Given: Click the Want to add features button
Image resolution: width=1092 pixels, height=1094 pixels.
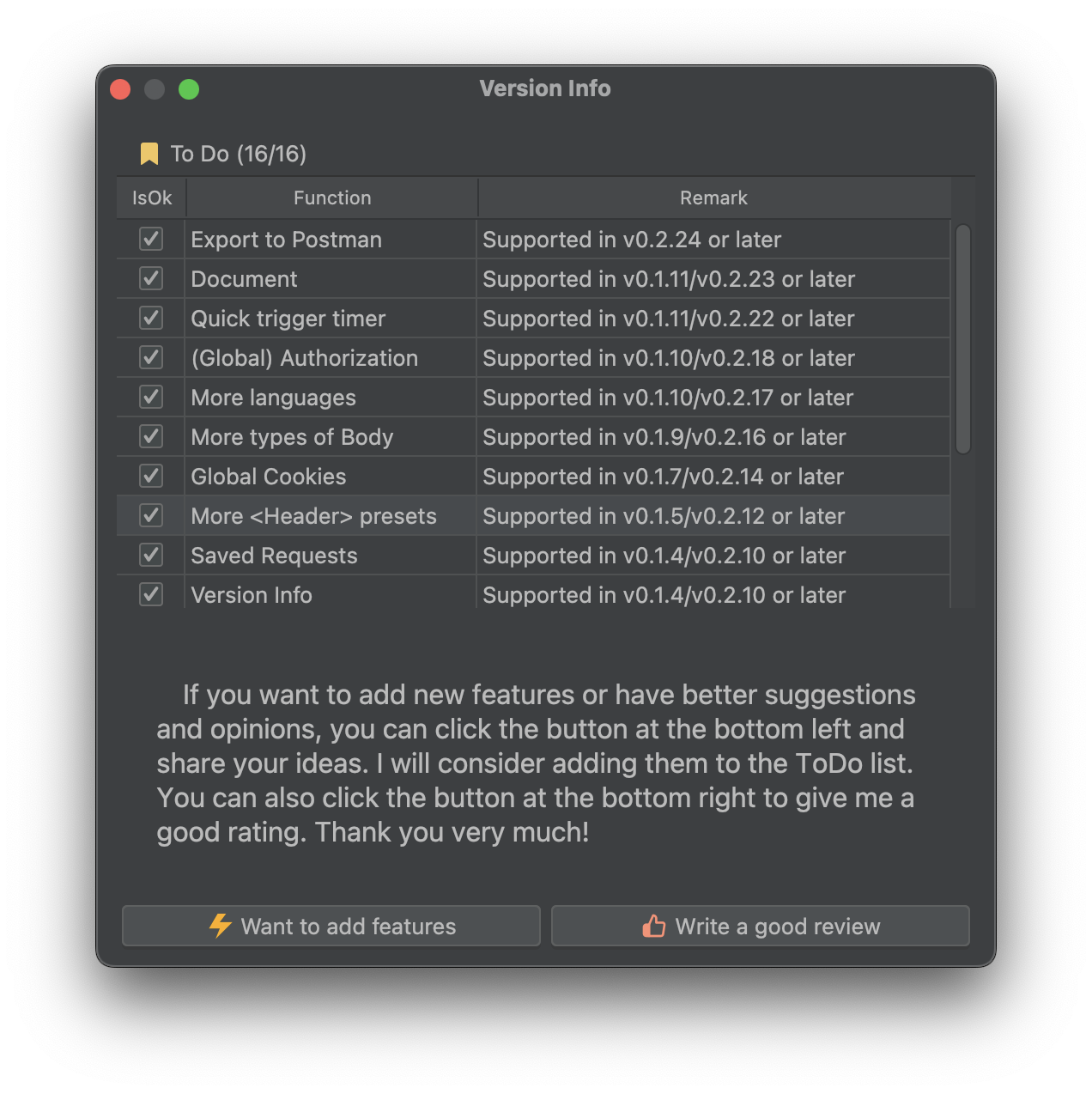Looking at the screenshot, I should [331, 926].
